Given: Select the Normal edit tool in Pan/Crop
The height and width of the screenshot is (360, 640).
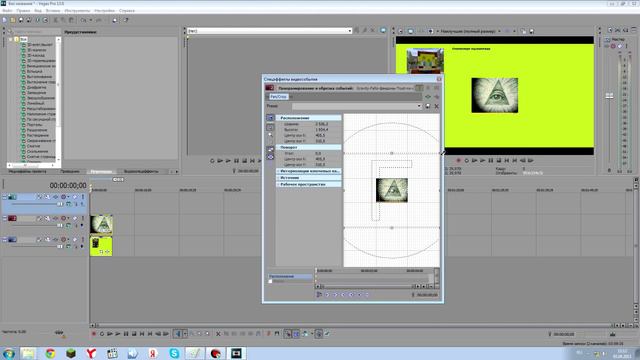Looking at the screenshot, I should coord(270,127).
